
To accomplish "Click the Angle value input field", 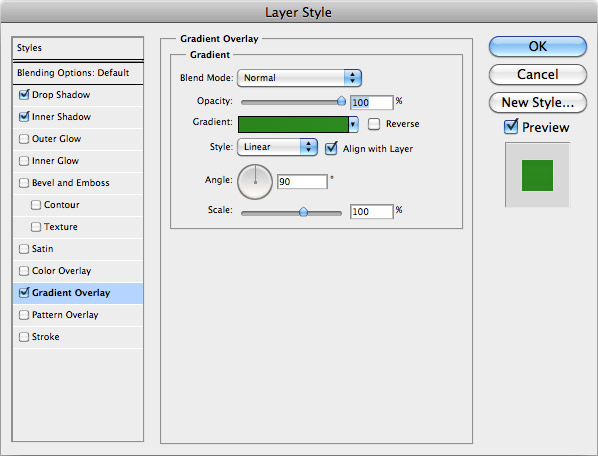I will tap(302, 181).
